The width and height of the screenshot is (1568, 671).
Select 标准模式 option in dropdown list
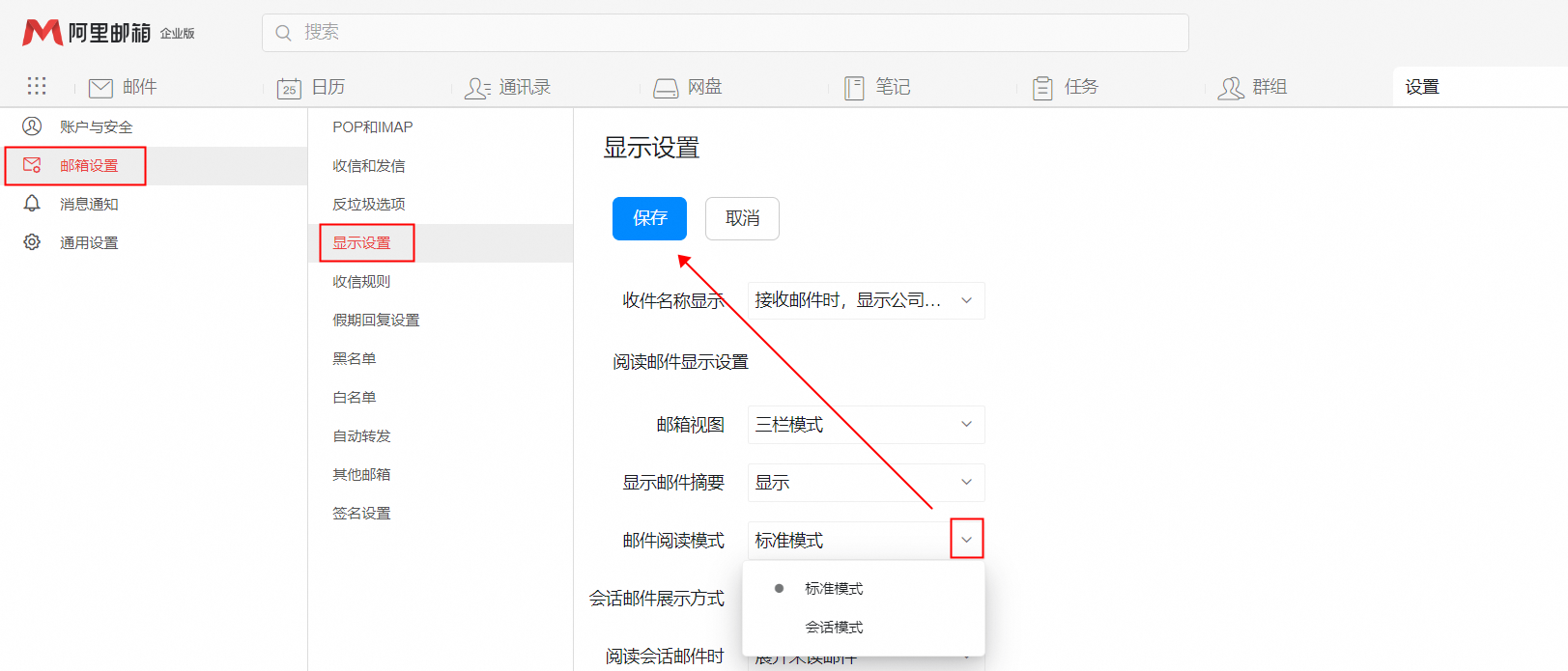[x=834, y=589]
